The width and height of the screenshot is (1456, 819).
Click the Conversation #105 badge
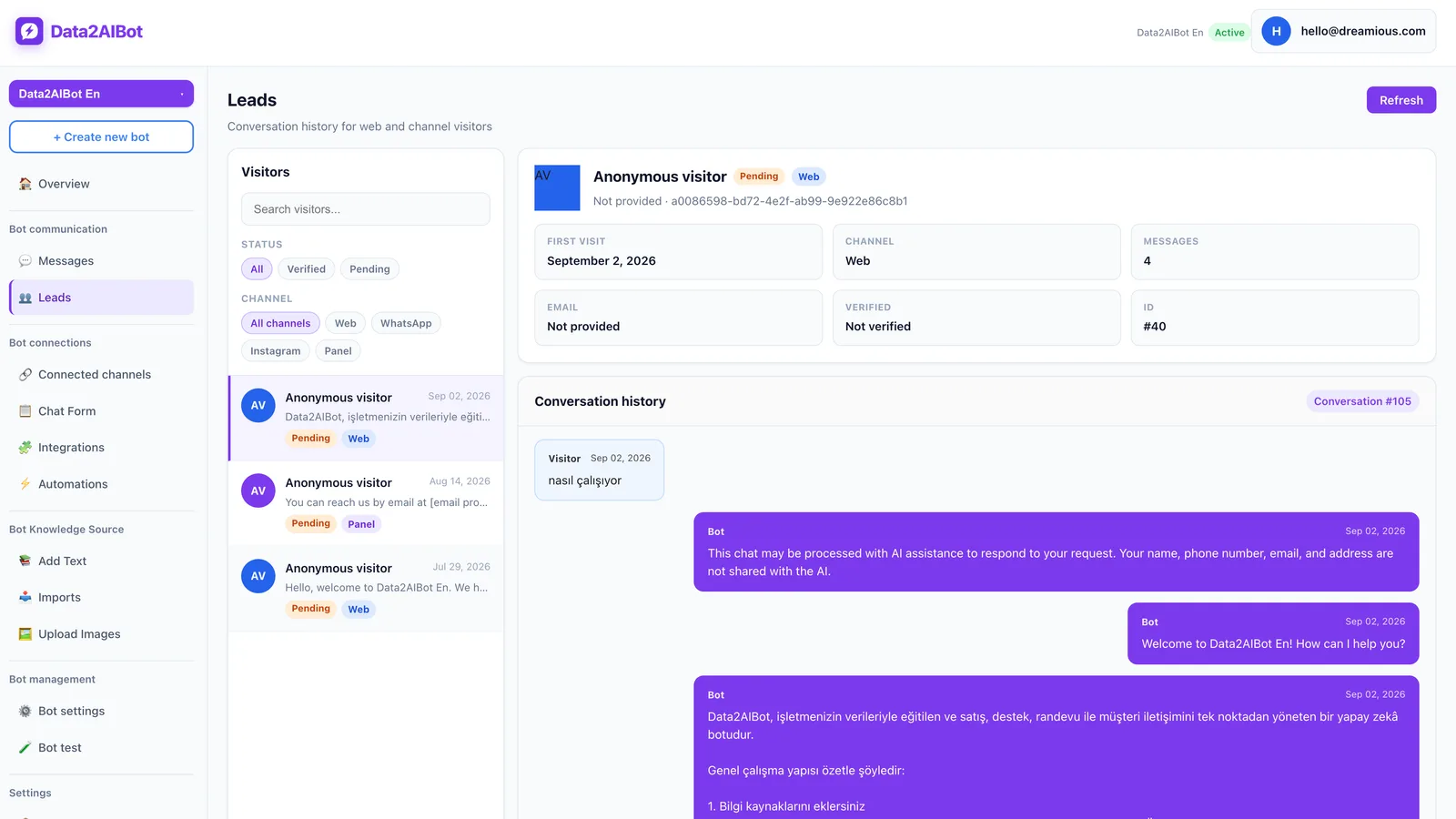1362,401
